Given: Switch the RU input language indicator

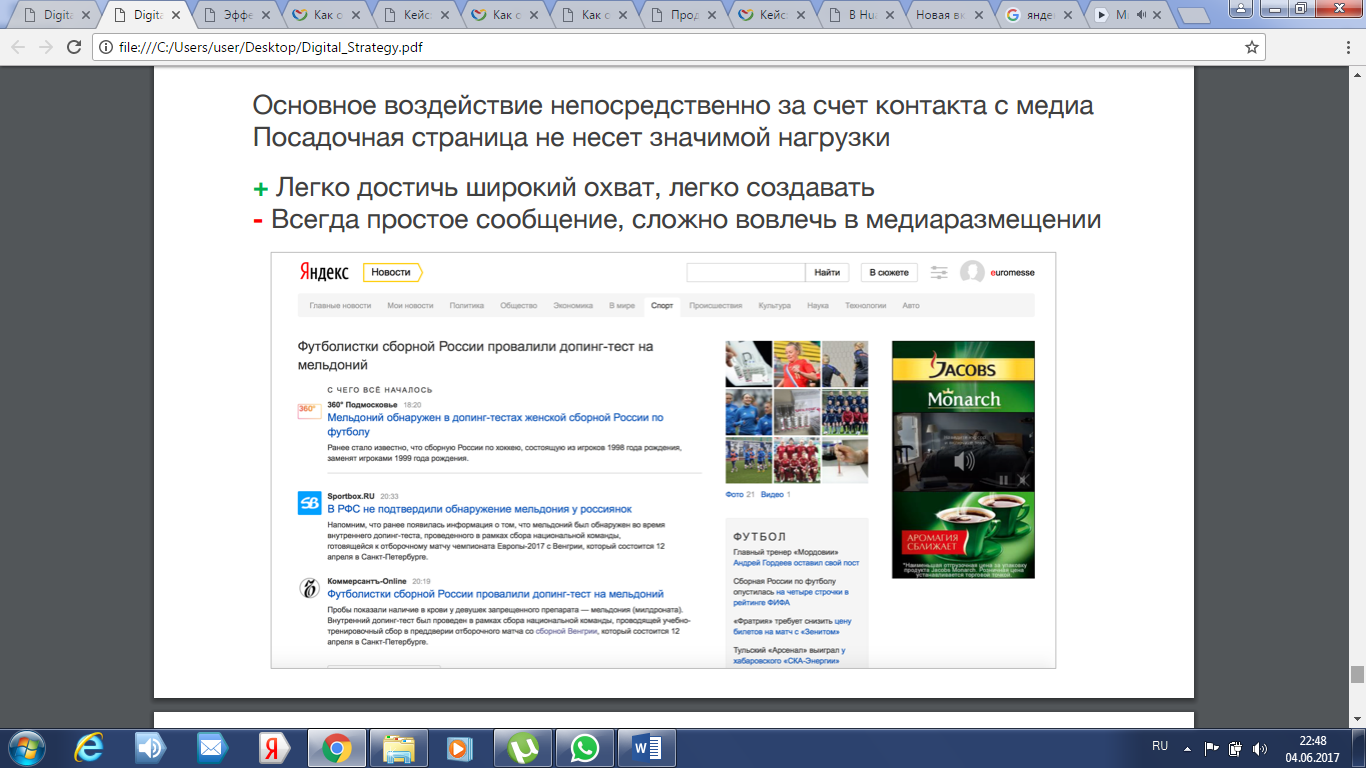Looking at the screenshot, I should [x=1160, y=746].
